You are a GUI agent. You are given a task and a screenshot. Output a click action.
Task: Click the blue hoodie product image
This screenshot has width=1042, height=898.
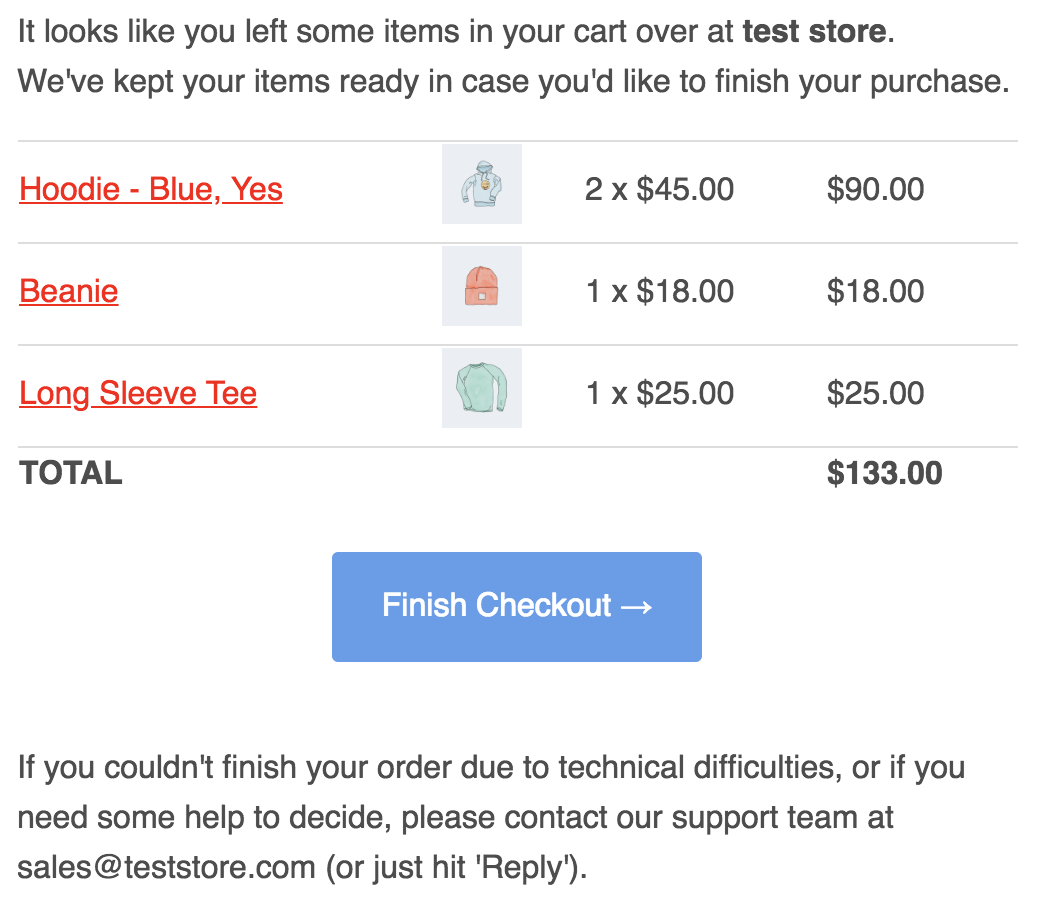point(482,184)
